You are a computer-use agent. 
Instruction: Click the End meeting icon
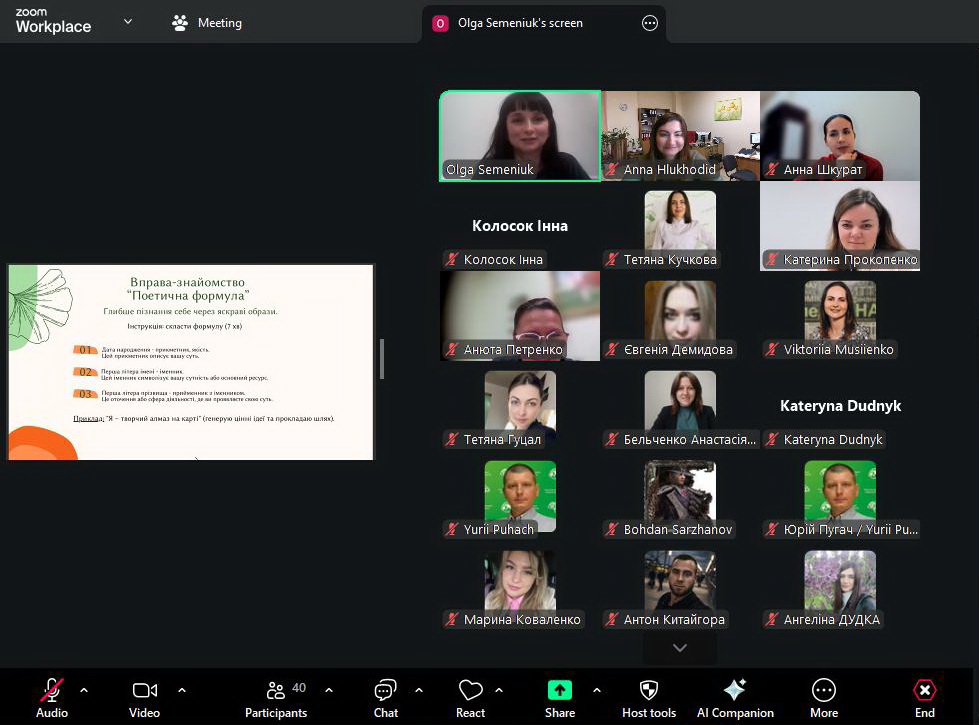click(924, 690)
